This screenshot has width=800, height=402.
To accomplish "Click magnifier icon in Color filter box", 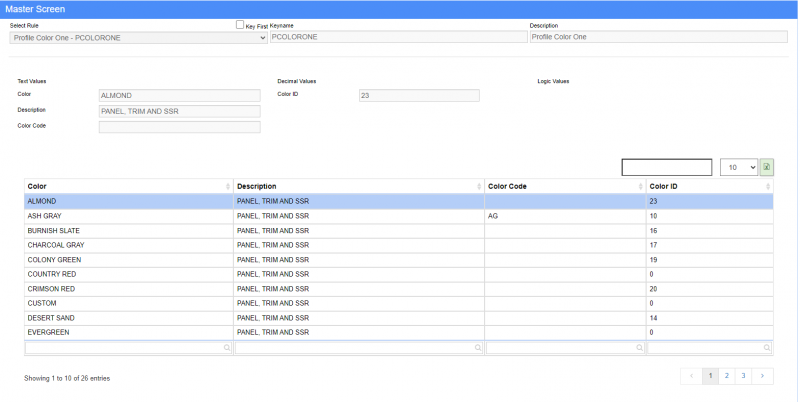I will coord(227,348).
